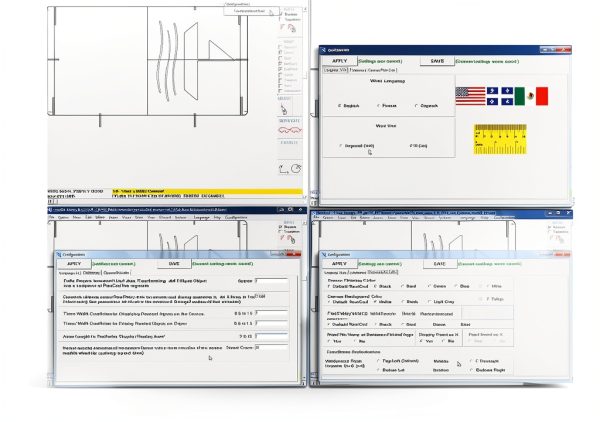Click the circular arc tool icon at the toolbar bottom
600x422 pixels.
click(297, 168)
